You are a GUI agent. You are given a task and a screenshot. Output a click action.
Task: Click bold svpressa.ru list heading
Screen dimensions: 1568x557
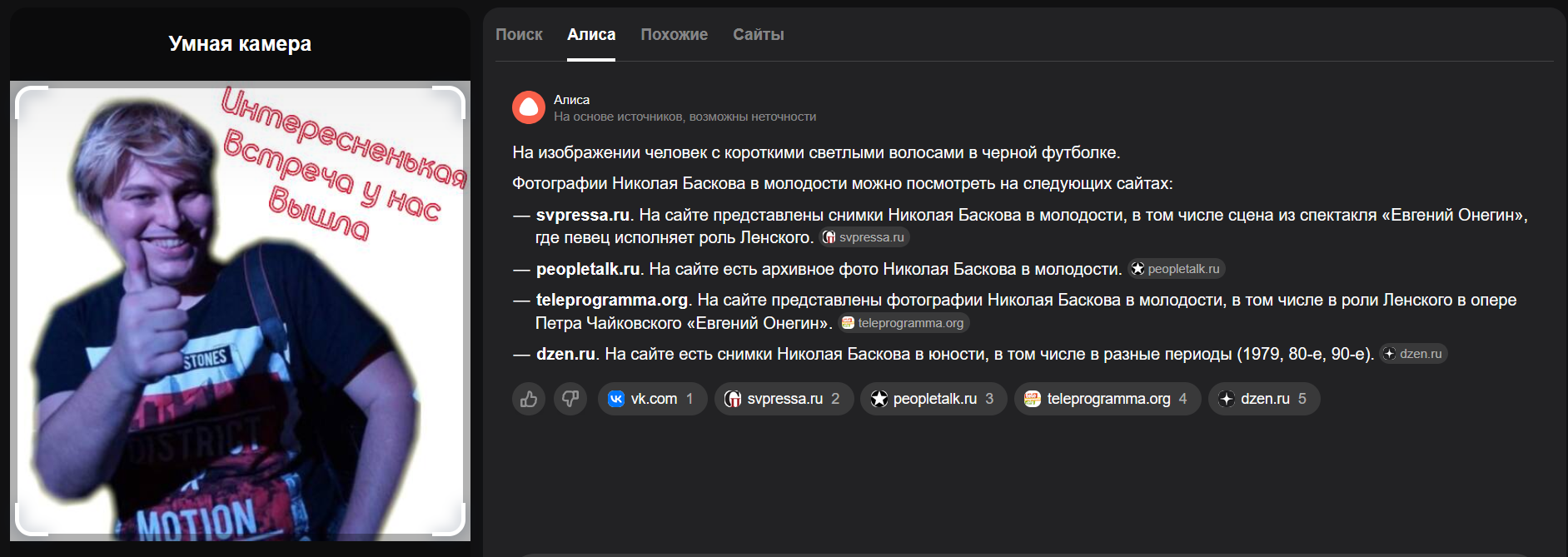click(x=583, y=215)
